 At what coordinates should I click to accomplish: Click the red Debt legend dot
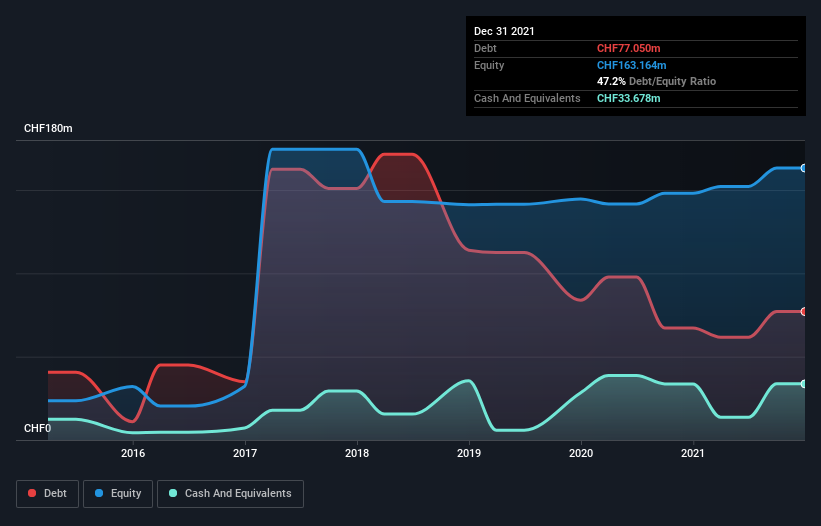[32, 493]
